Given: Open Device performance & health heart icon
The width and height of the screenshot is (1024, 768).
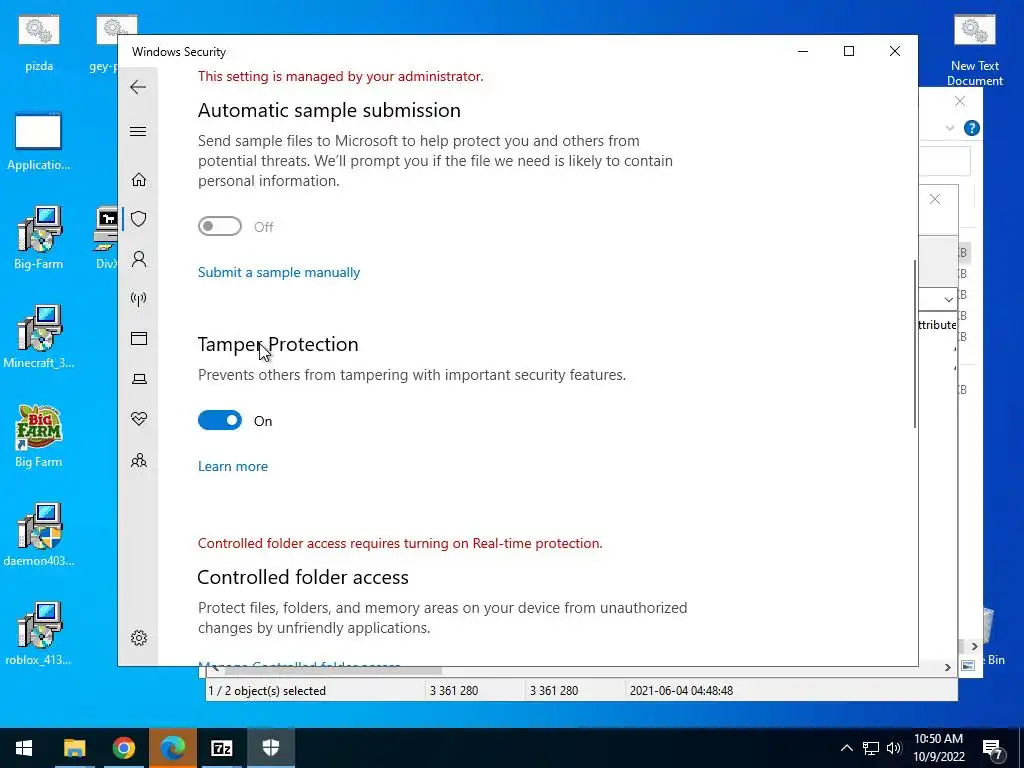Looking at the screenshot, I should click(x=138, y=419).
